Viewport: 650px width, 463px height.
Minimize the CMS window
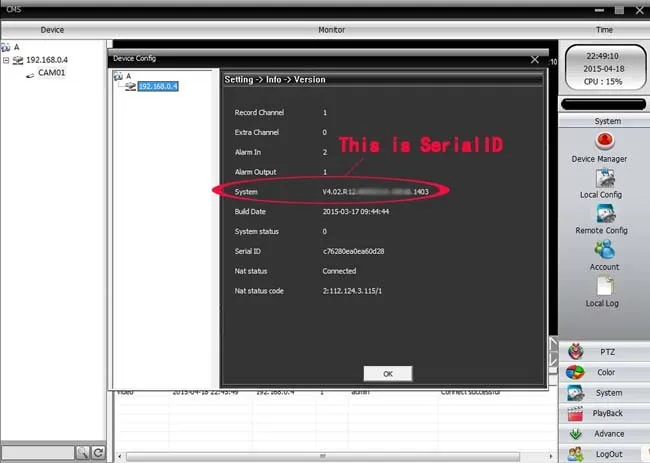pyautogui.click(x=599, y=10)
